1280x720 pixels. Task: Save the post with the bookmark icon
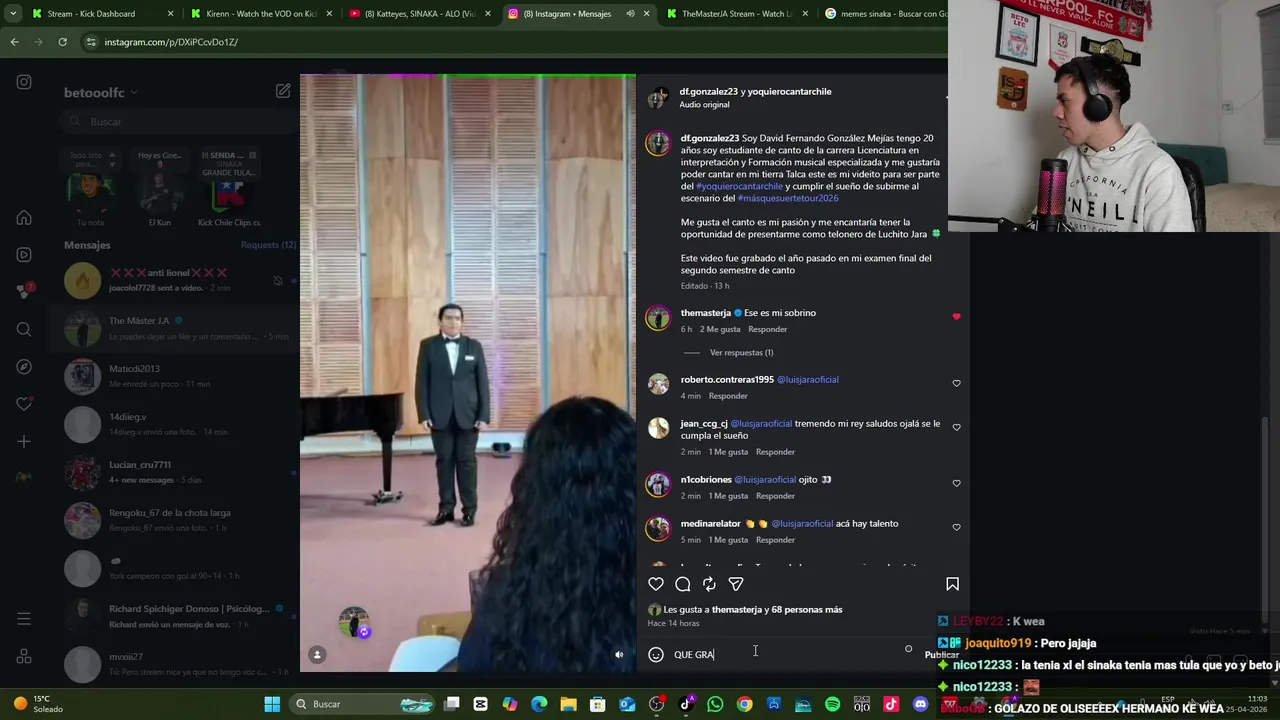point(952,584)
